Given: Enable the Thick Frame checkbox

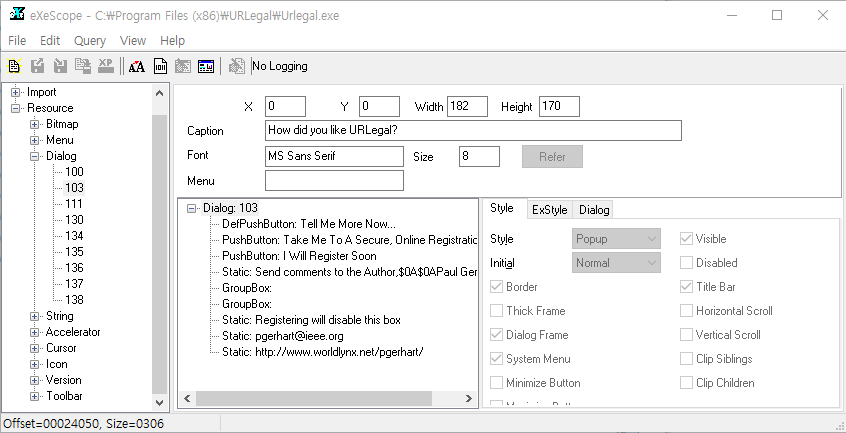Looking at the screenshot, I should 496,311.
